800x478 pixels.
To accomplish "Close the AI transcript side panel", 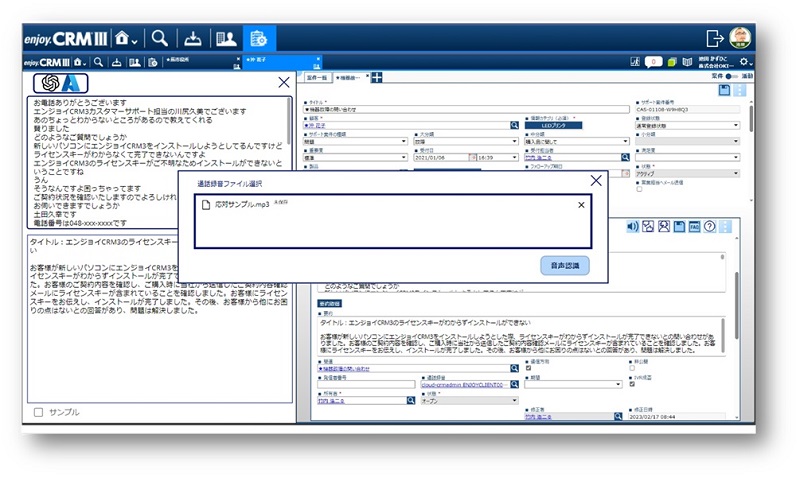I will [284, 82].
